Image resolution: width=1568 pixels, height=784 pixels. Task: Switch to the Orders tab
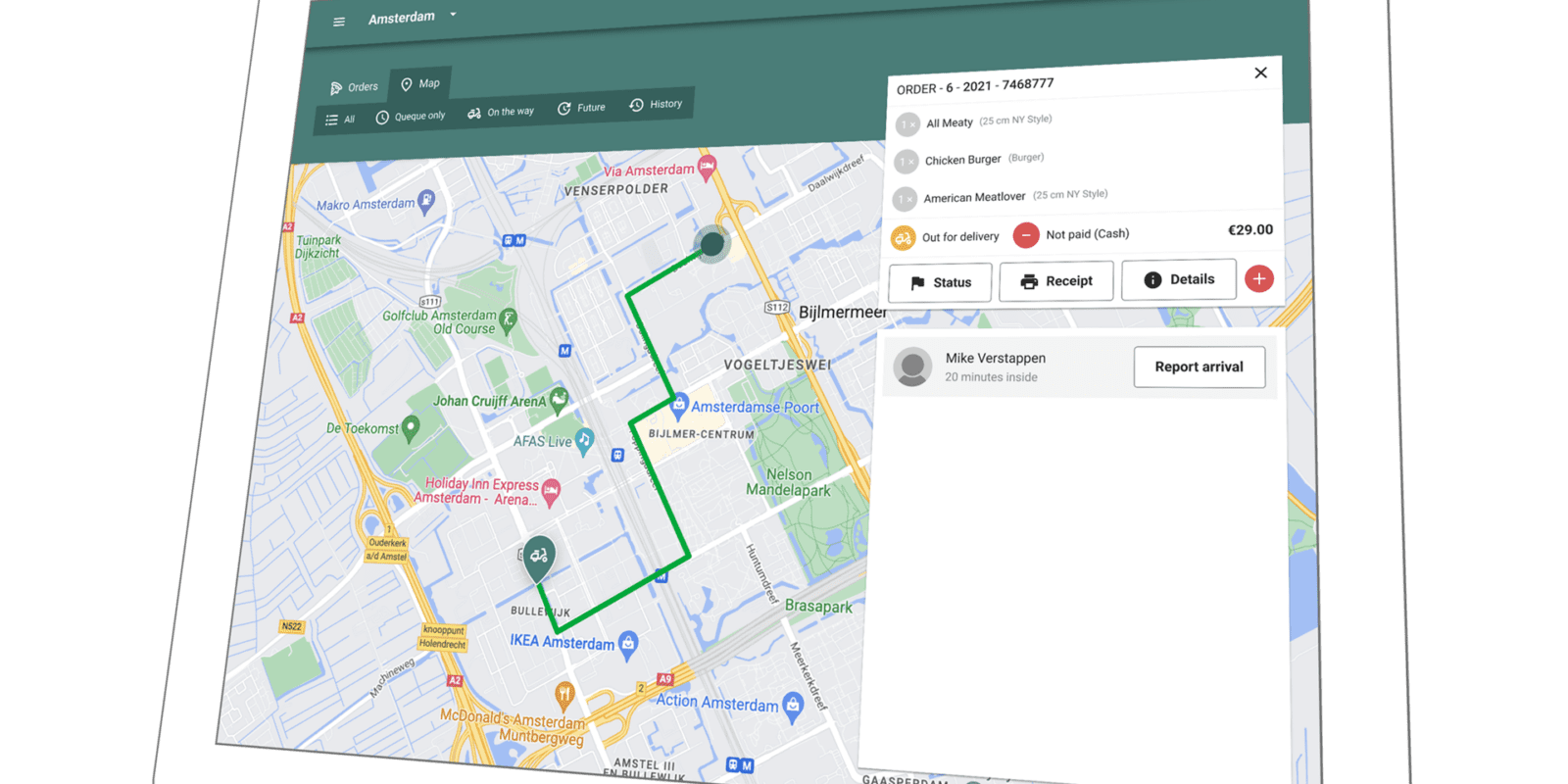point(354,87)
